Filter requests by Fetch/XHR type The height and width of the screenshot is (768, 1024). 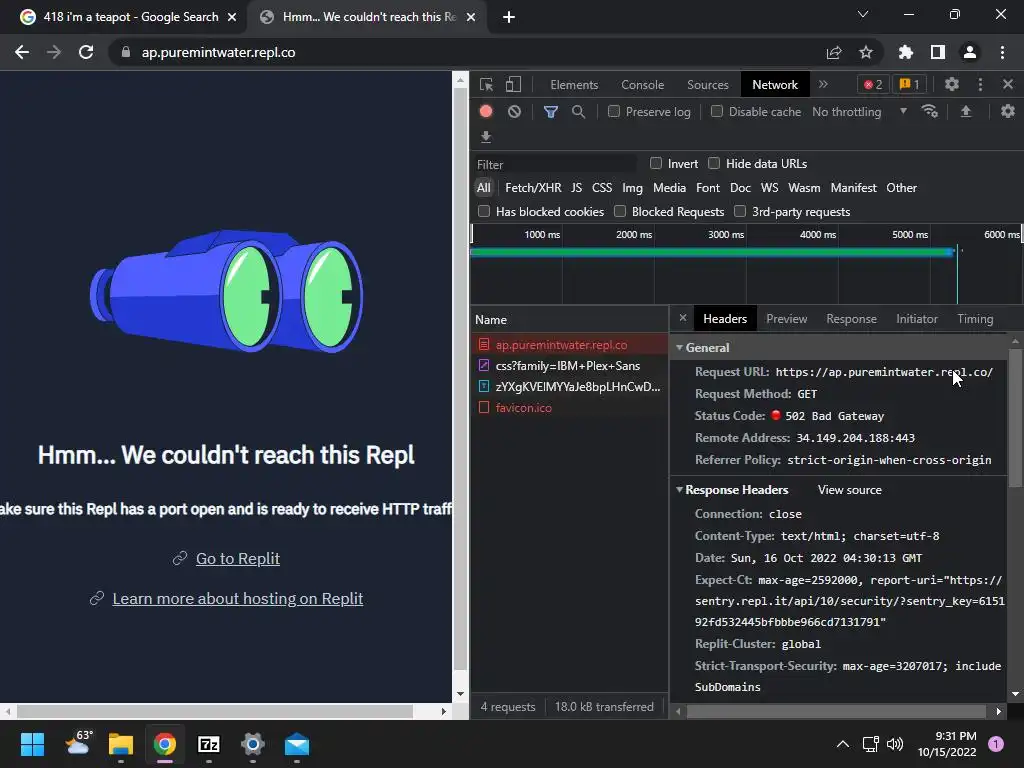tap(533, 187)
